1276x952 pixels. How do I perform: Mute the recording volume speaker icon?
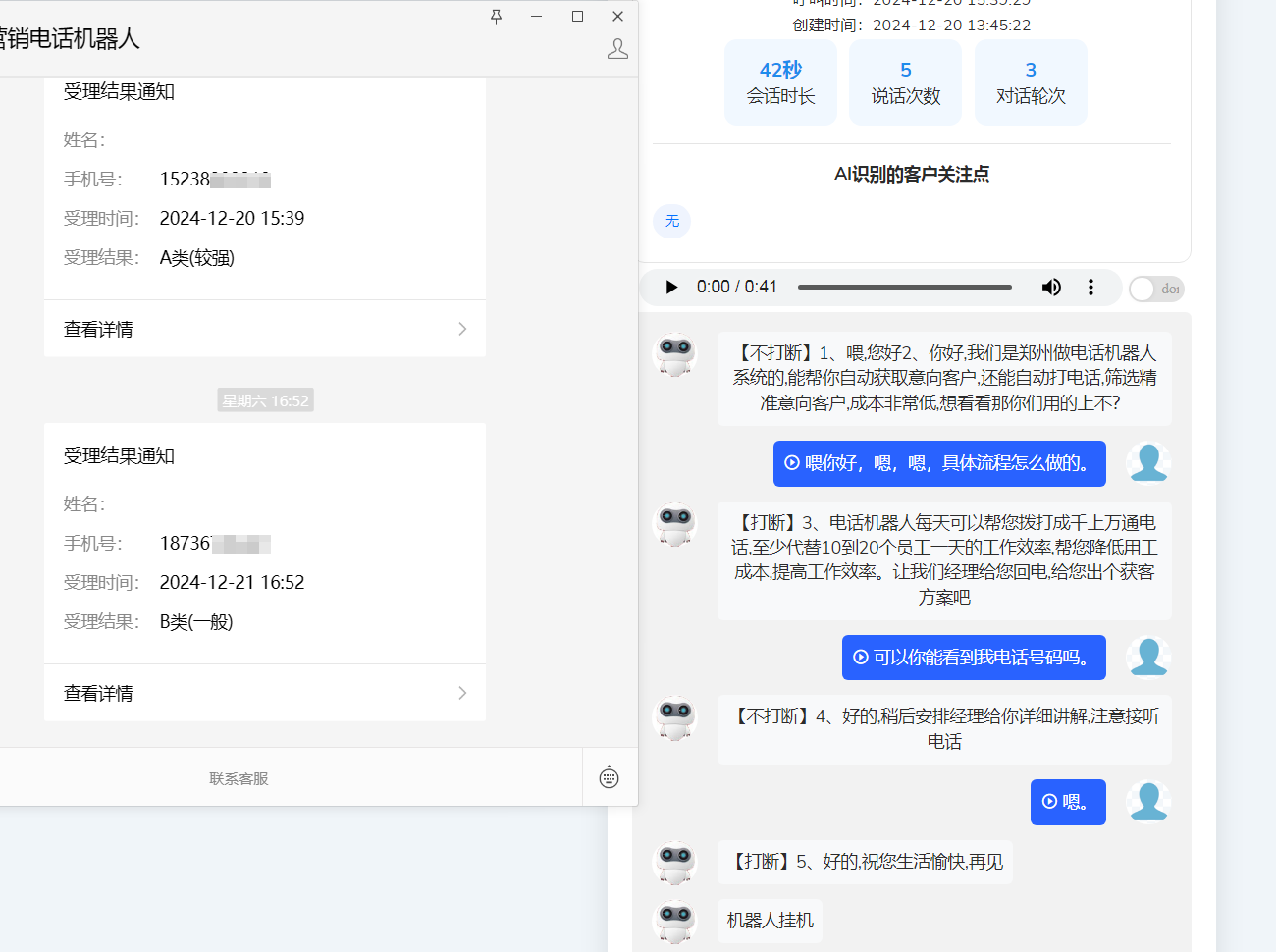[x=1051, y=288]
